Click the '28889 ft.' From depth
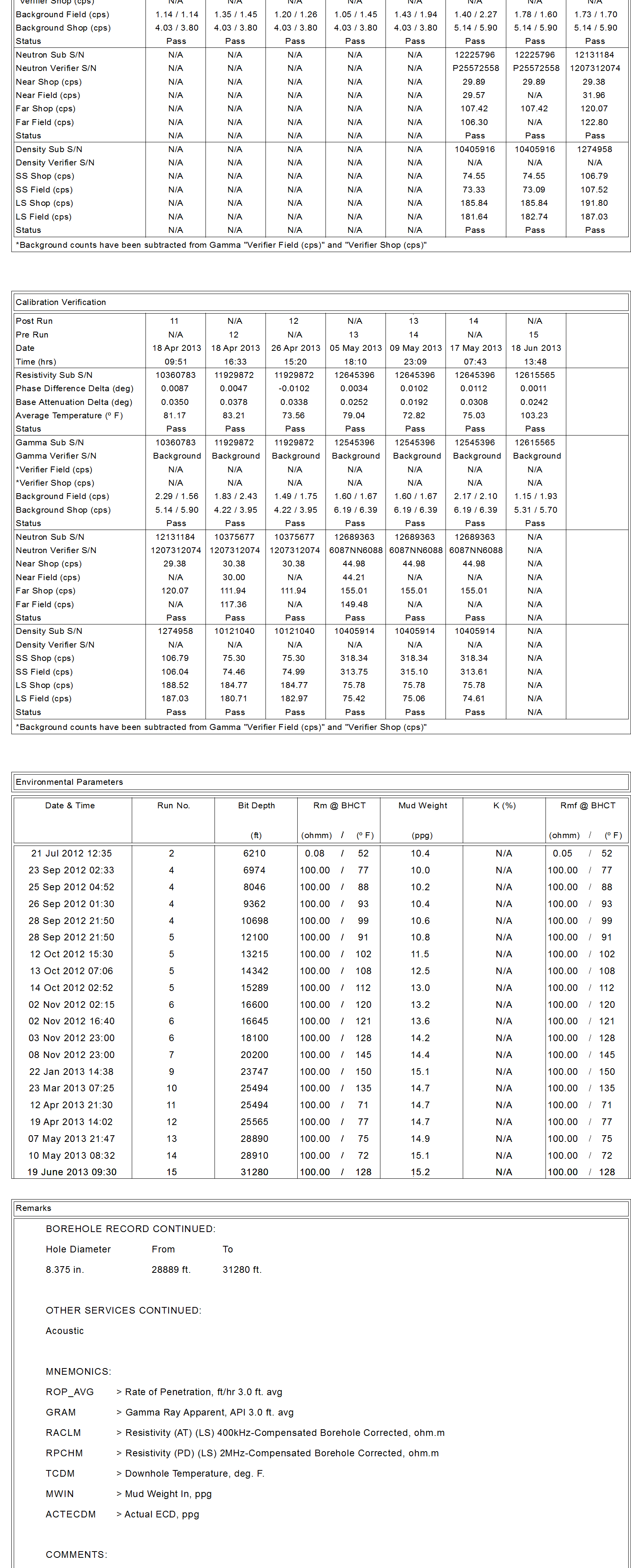Viewport: 631px width, 1568px height. coord(171,1269)
